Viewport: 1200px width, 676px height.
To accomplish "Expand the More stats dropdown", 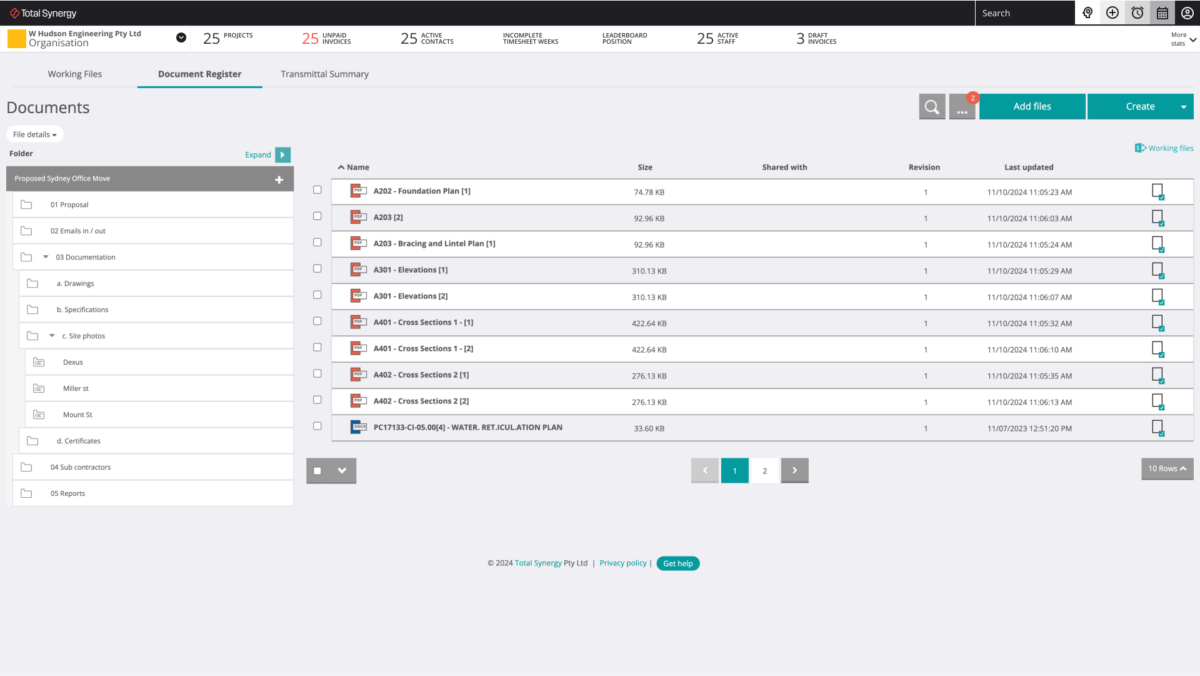I will (x=1178, y=39).
